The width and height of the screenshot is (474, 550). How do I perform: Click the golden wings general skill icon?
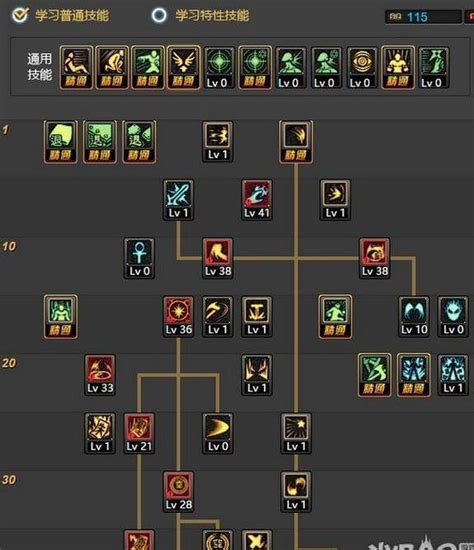(183, 68)
